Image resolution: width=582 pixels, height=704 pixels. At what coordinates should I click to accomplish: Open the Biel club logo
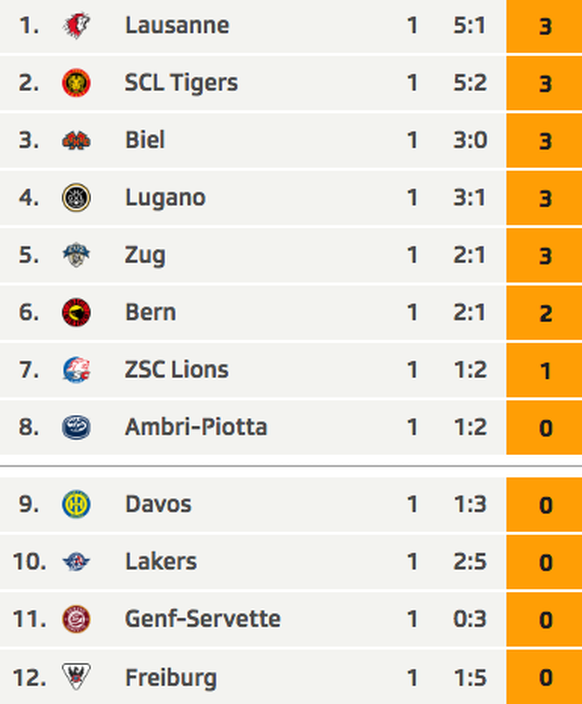(76, 141)
